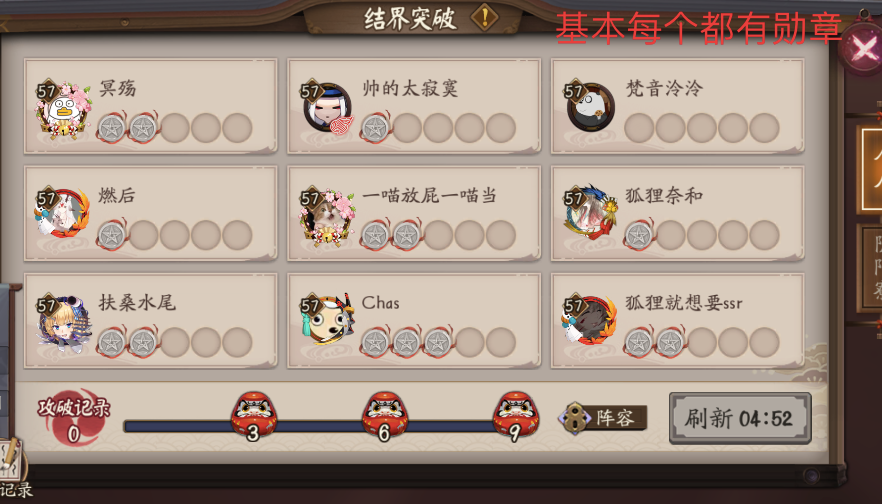Select the 扶桑水尾 opponent card
Screen dimensions: 882x504
pos(150,321)
